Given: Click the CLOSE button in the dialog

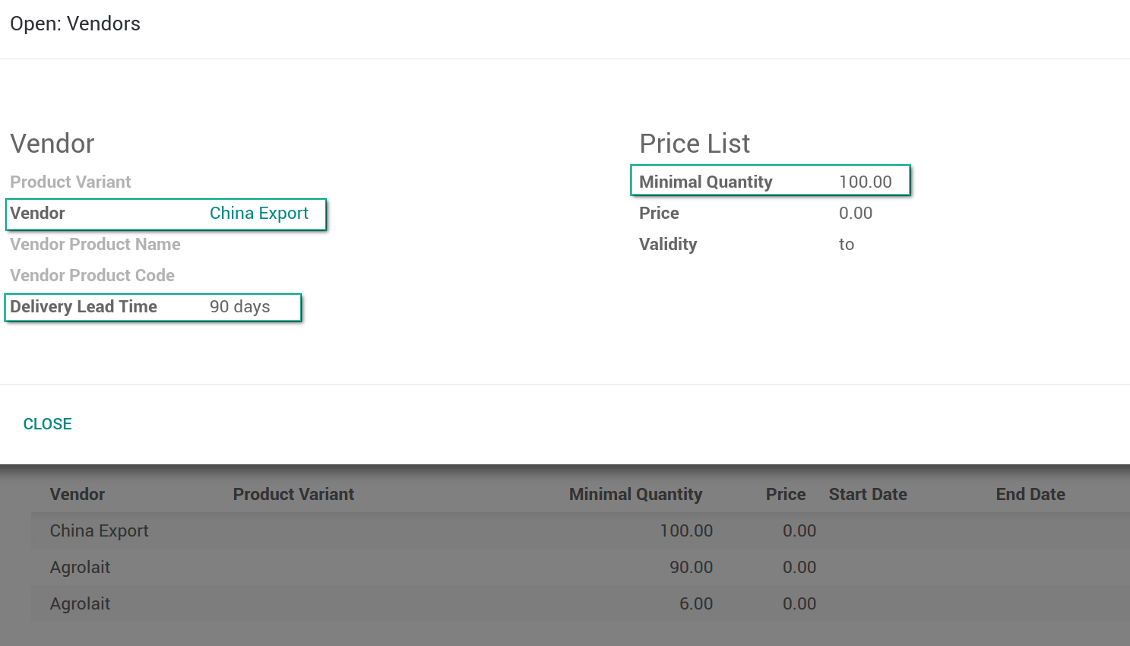Looking at the screenshot, I should click(47, 424).
